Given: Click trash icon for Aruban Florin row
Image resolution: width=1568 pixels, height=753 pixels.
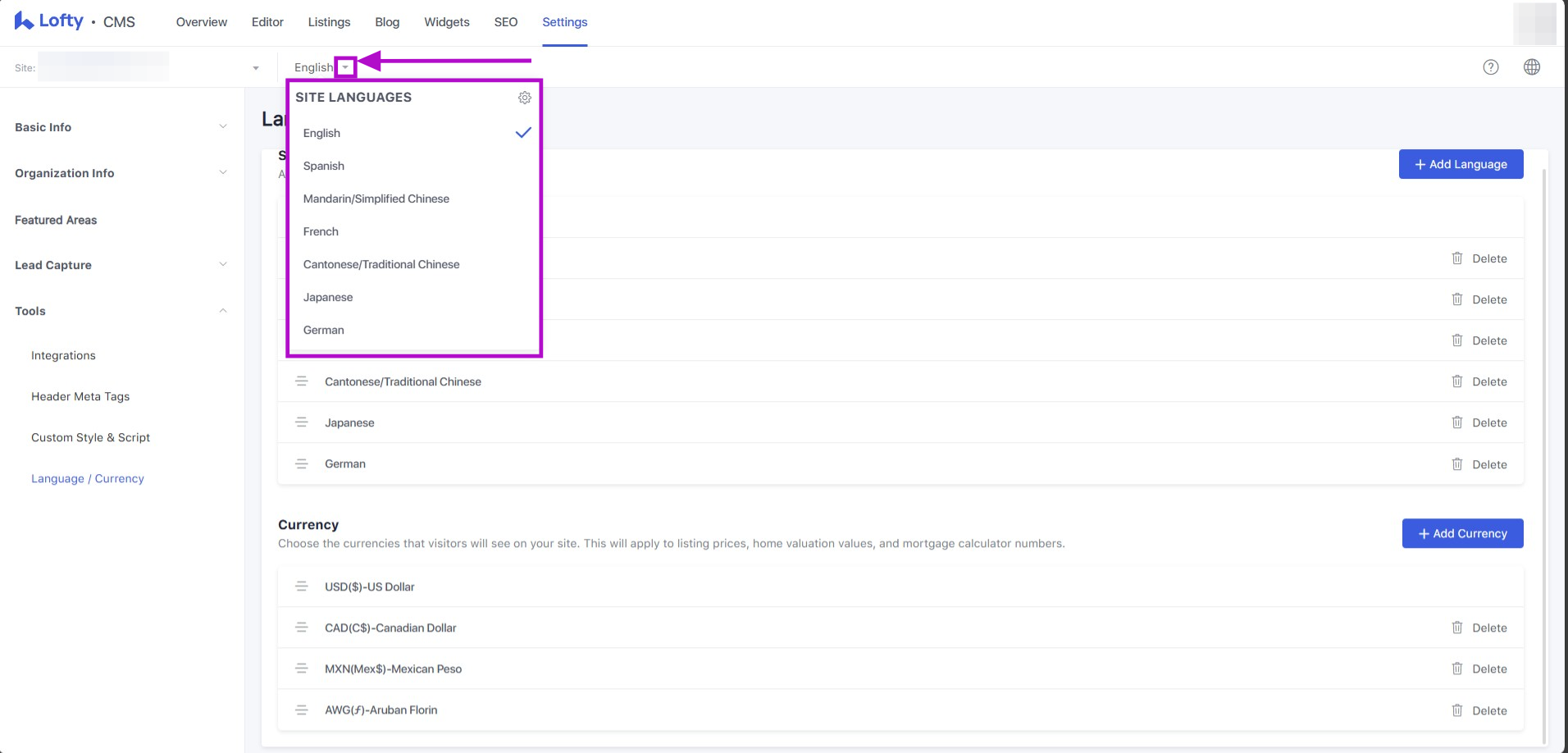Looking at the screenshot, I should coord(1457,710).
